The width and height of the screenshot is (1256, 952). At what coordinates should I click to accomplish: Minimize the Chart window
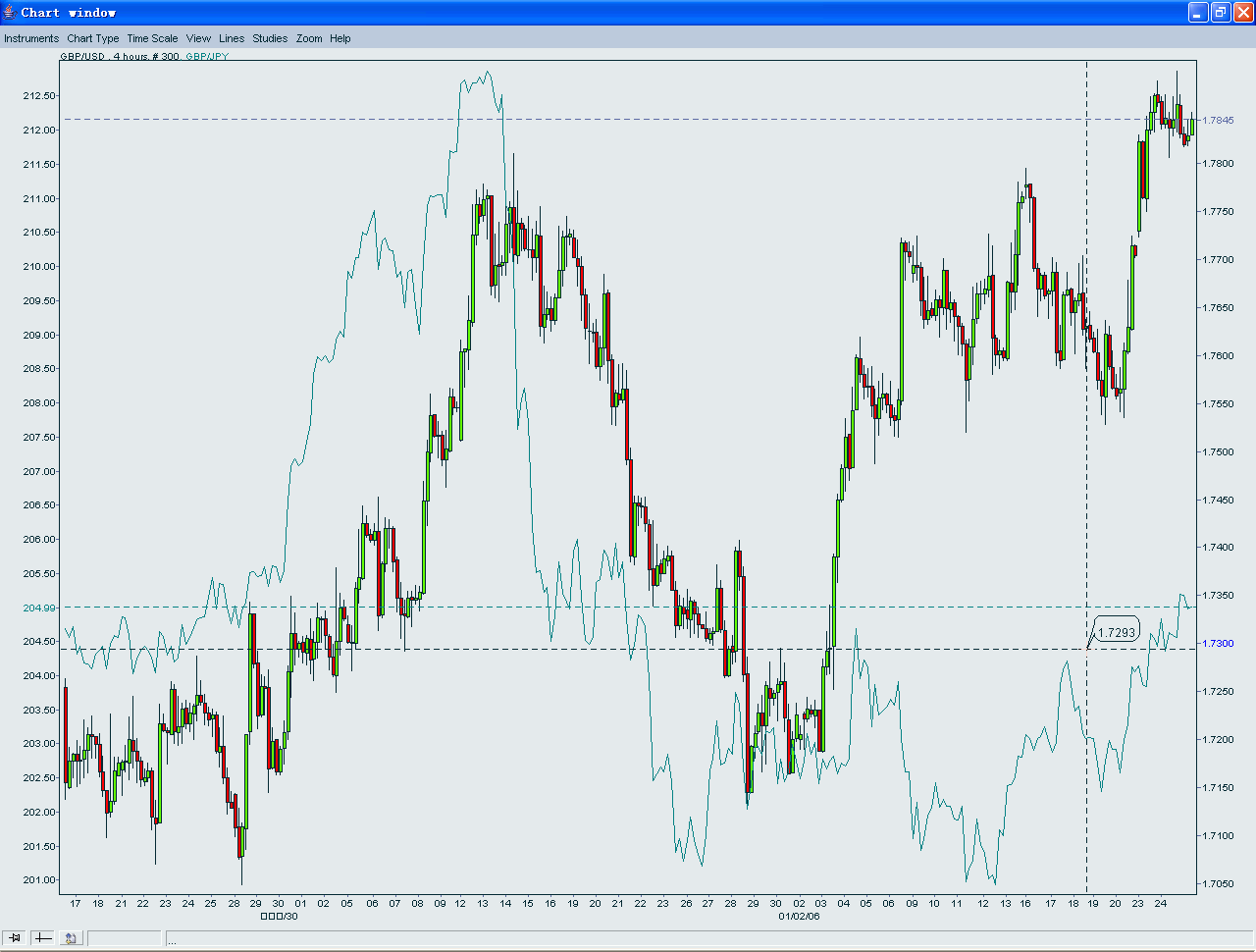1198,12
